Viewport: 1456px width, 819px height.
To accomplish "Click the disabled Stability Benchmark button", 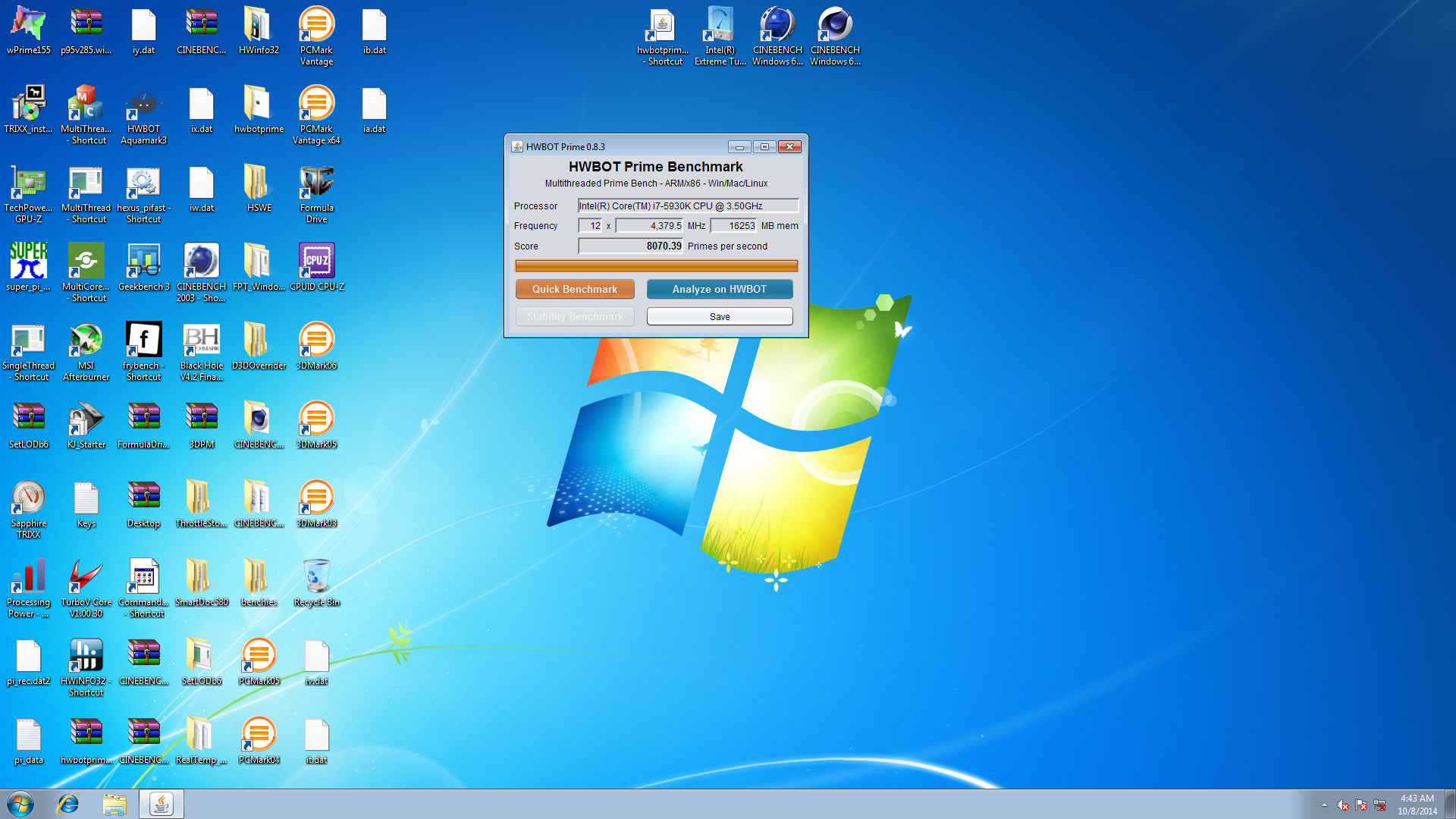I will point(575,316).
